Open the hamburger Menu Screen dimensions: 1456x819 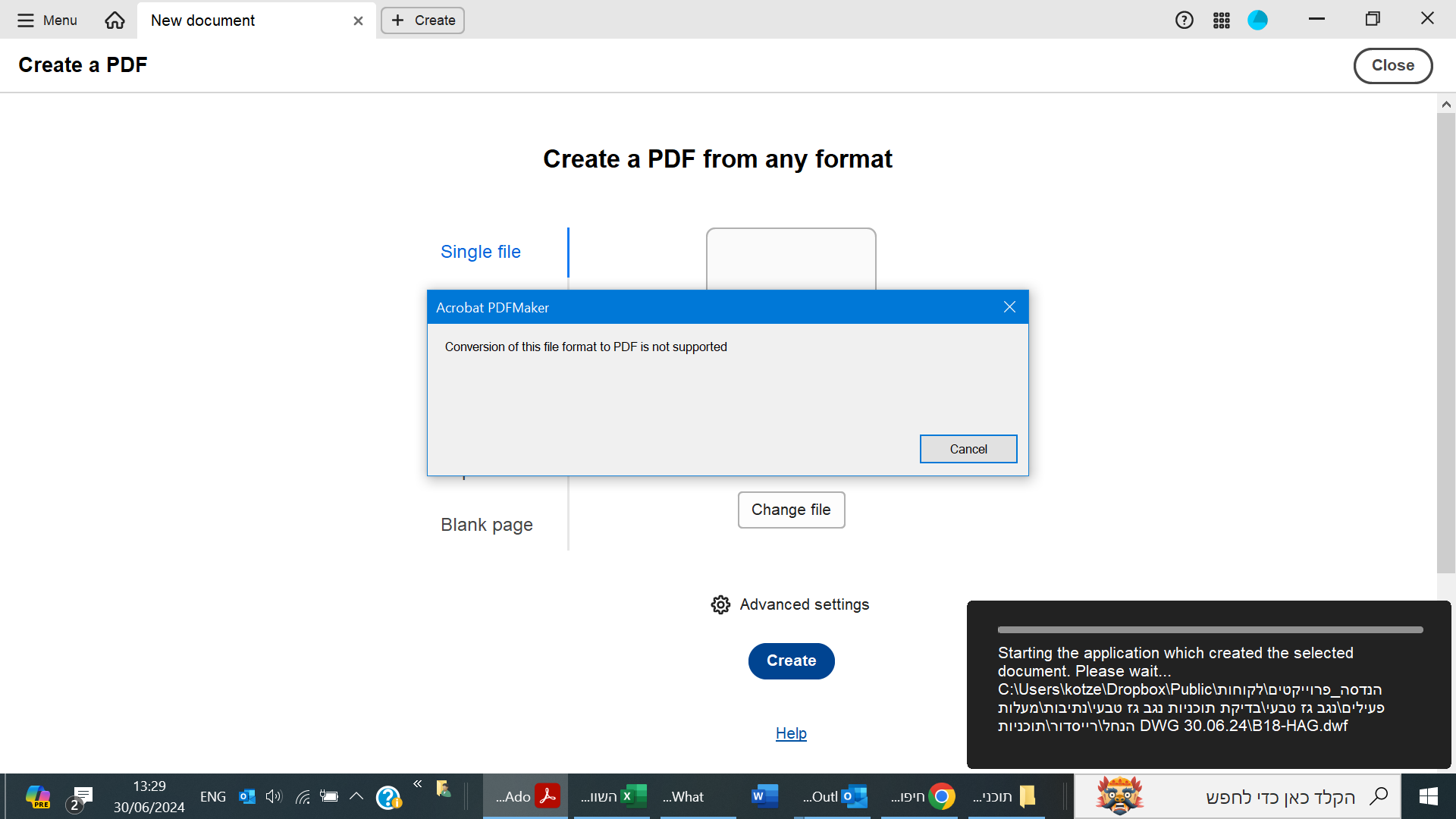click(47, 20)
